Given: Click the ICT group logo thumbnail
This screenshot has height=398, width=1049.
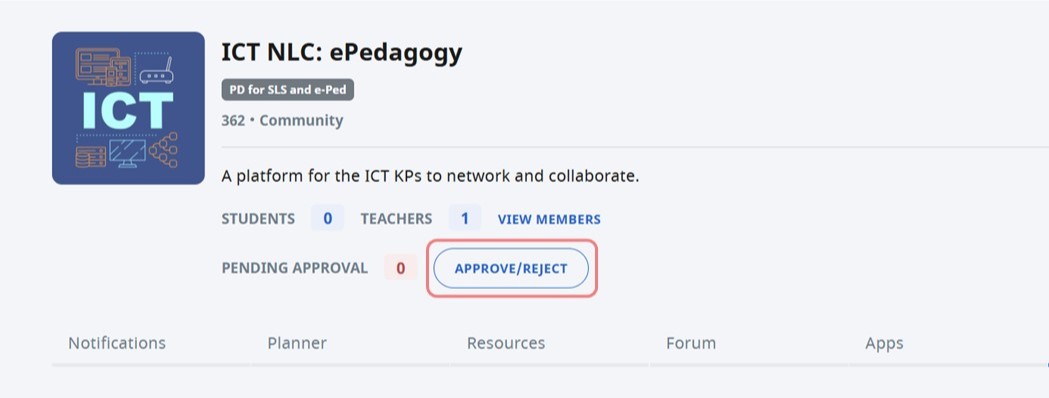Looking at the screenshot, I should tap(128, 108).
